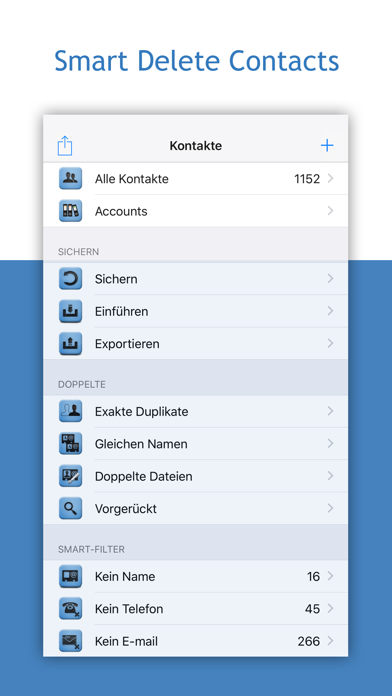Choose the Einführen label
The height and width of the screenshot is (696, 392).
[121, 312]
